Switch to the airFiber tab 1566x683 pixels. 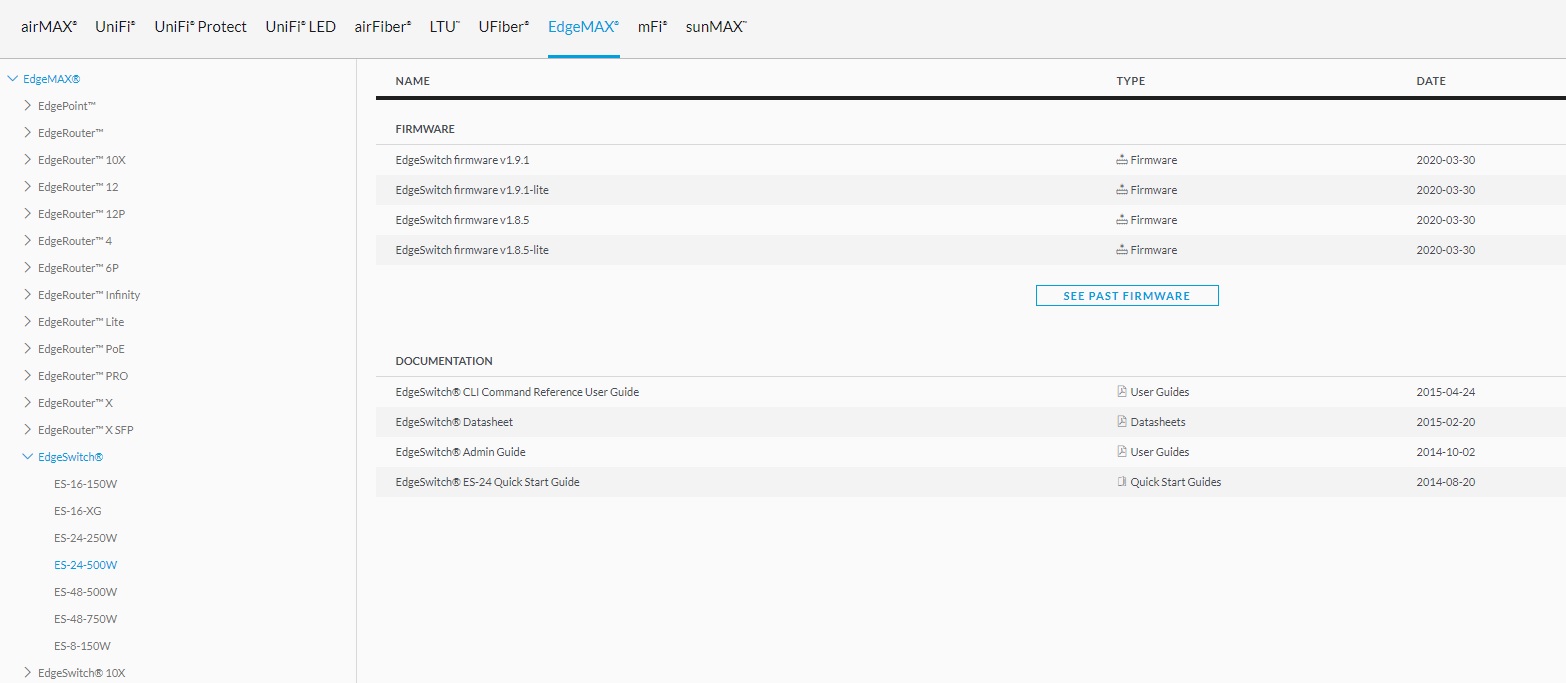click(x=383, y=27)
